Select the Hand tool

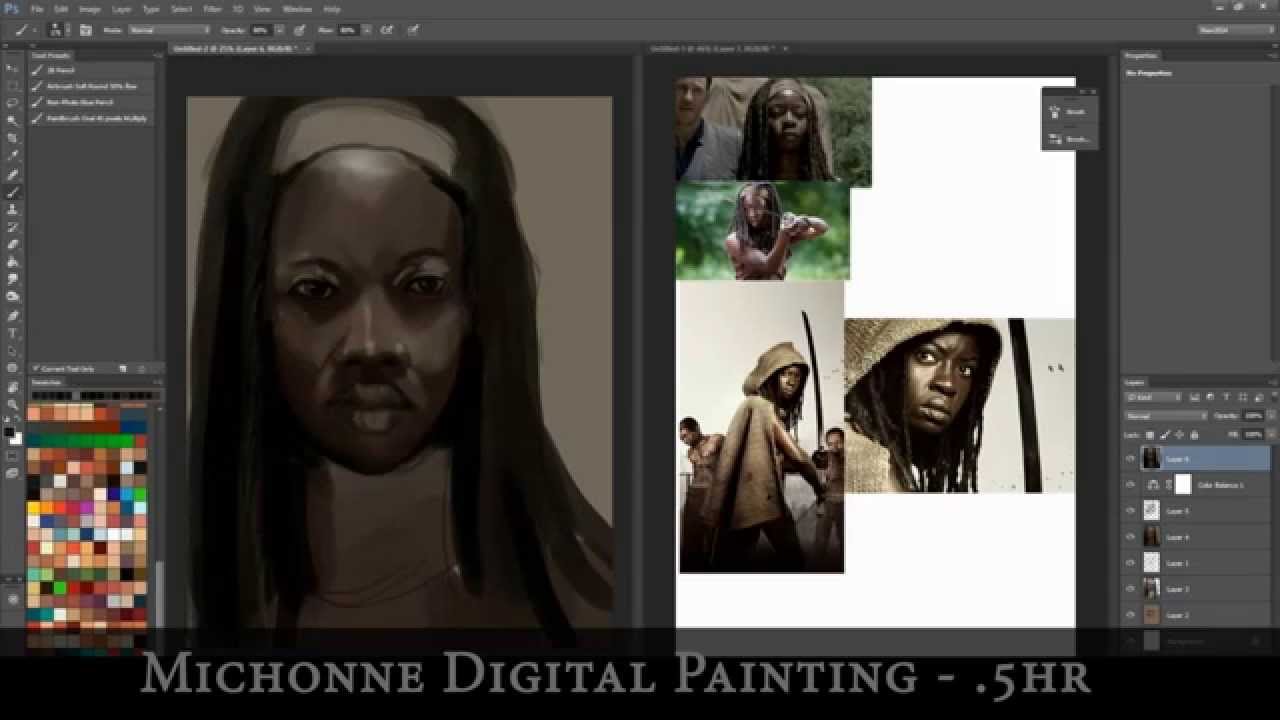tap(13, 387)
